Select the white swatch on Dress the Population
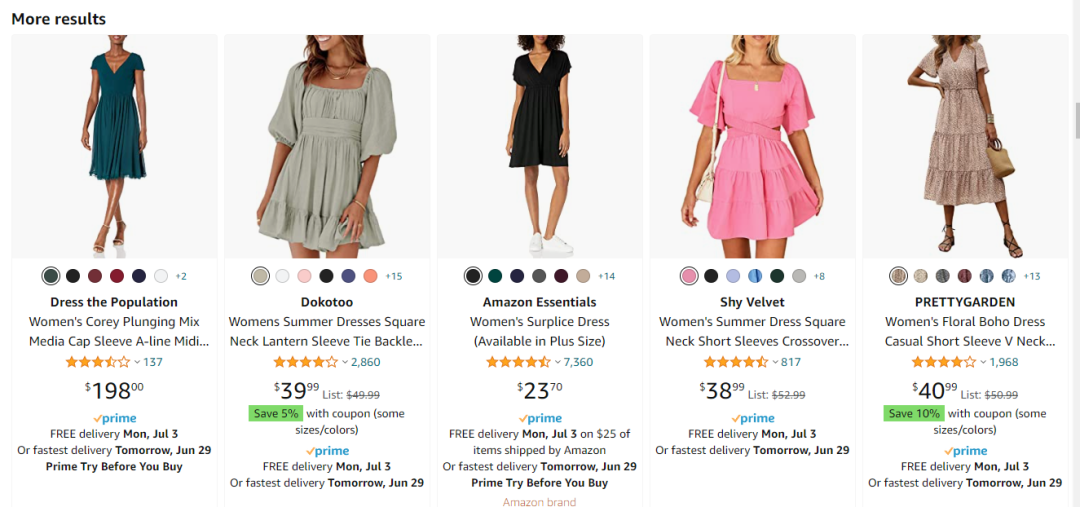Screen dimensions: 1080x507 pyautogui.click(x=161, y=276)
